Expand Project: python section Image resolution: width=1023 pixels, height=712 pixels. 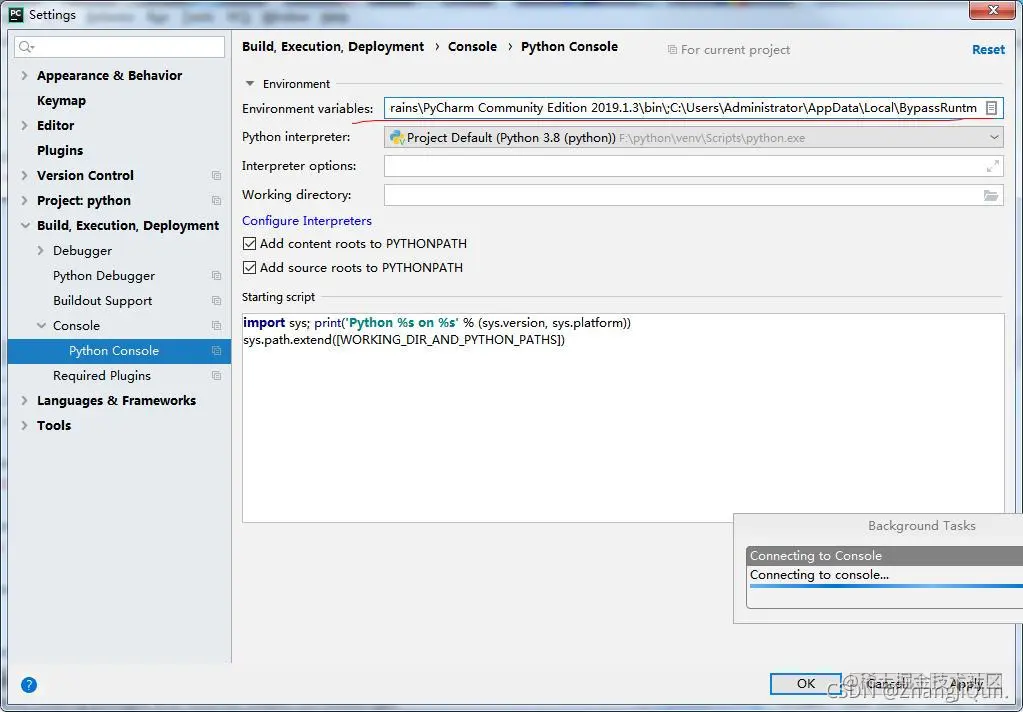[24, 200]
